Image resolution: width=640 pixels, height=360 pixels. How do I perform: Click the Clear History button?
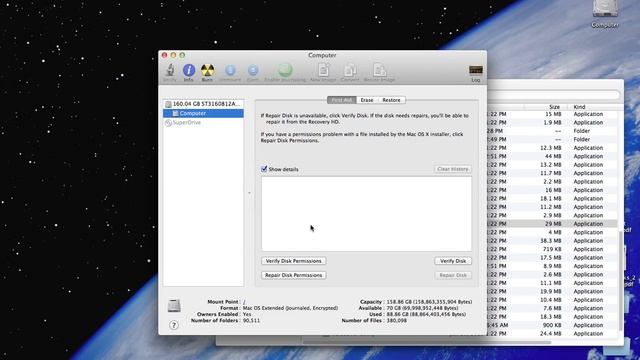click(x=453, y=169)
